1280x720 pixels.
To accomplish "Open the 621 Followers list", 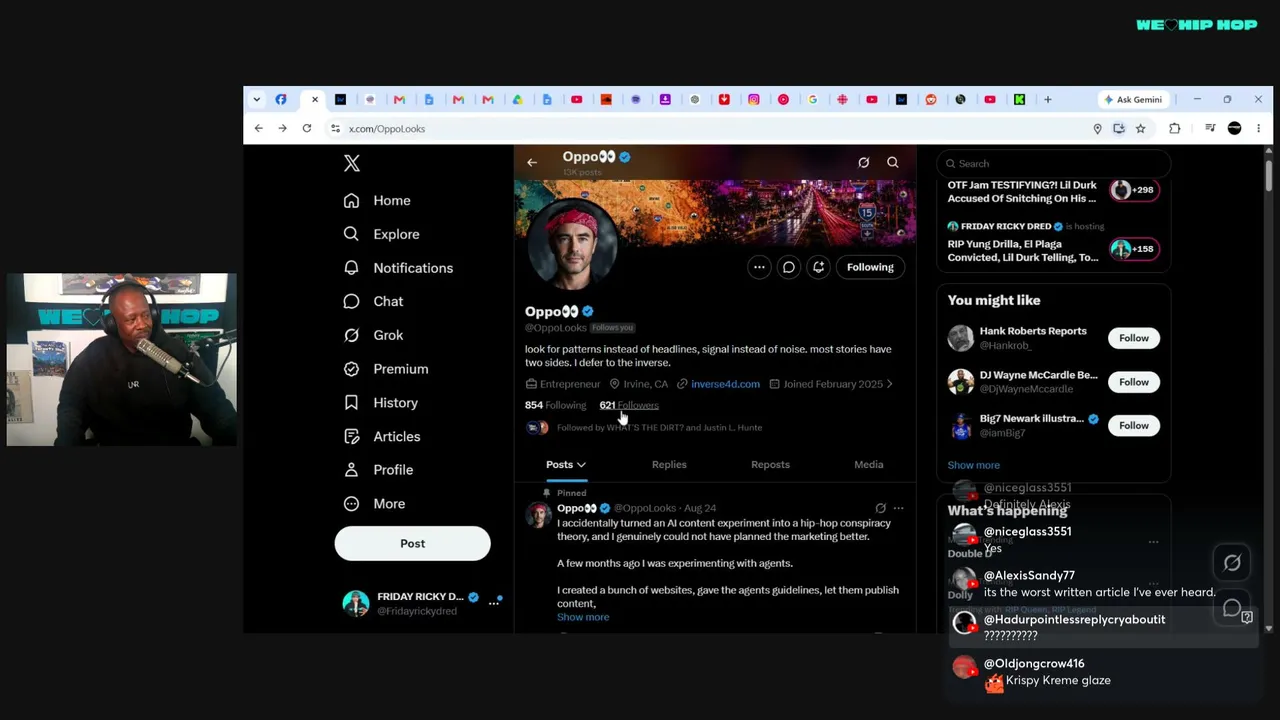I will (629, 405).
